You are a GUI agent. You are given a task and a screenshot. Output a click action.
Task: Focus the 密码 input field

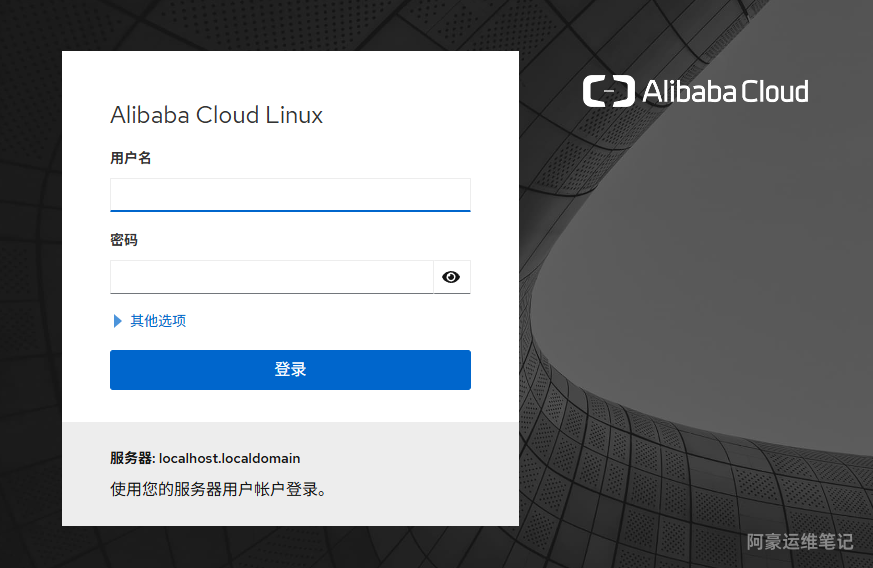271,277
